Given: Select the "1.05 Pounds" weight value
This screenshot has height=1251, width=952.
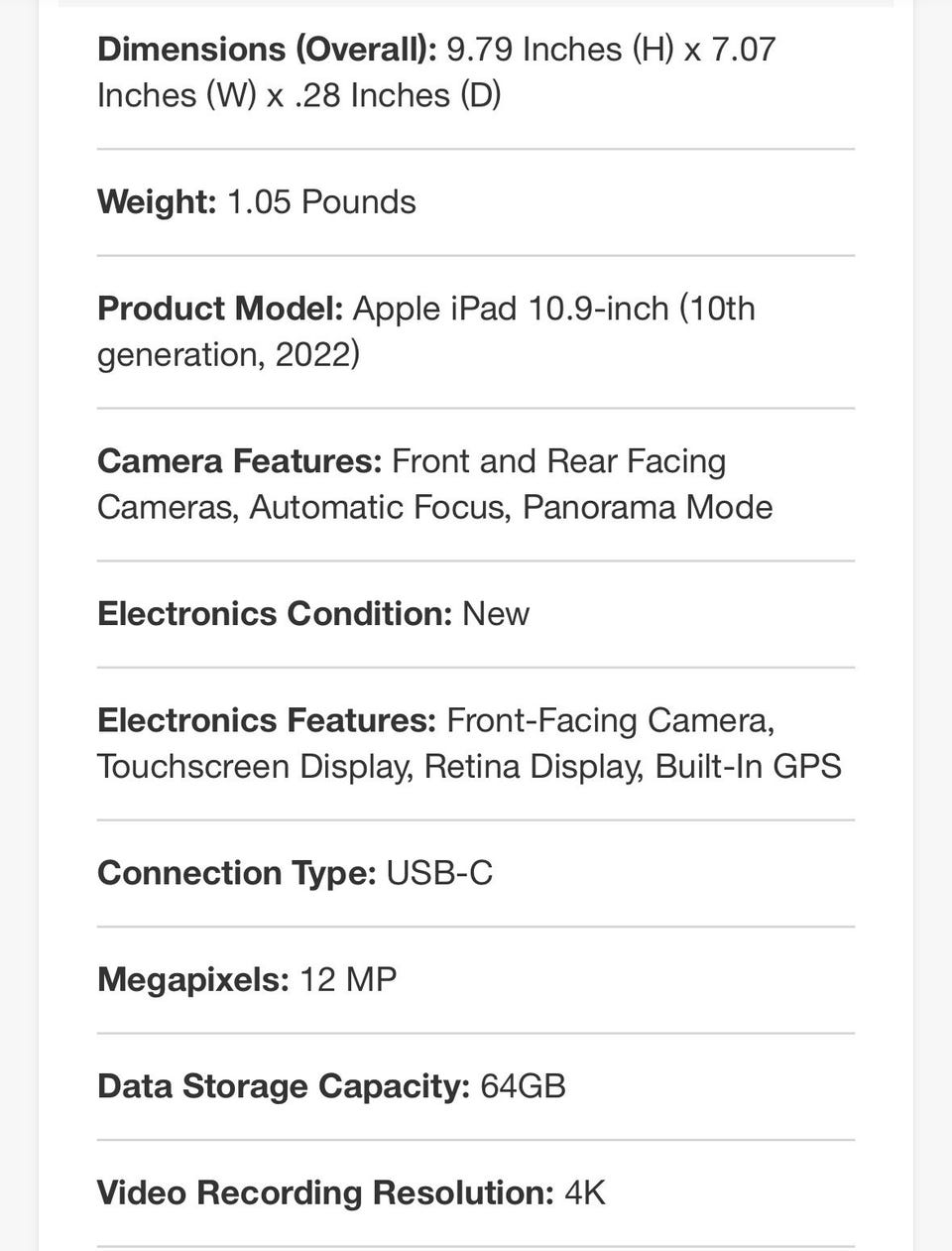Looking at the screenshot, I should pos(321,201).
